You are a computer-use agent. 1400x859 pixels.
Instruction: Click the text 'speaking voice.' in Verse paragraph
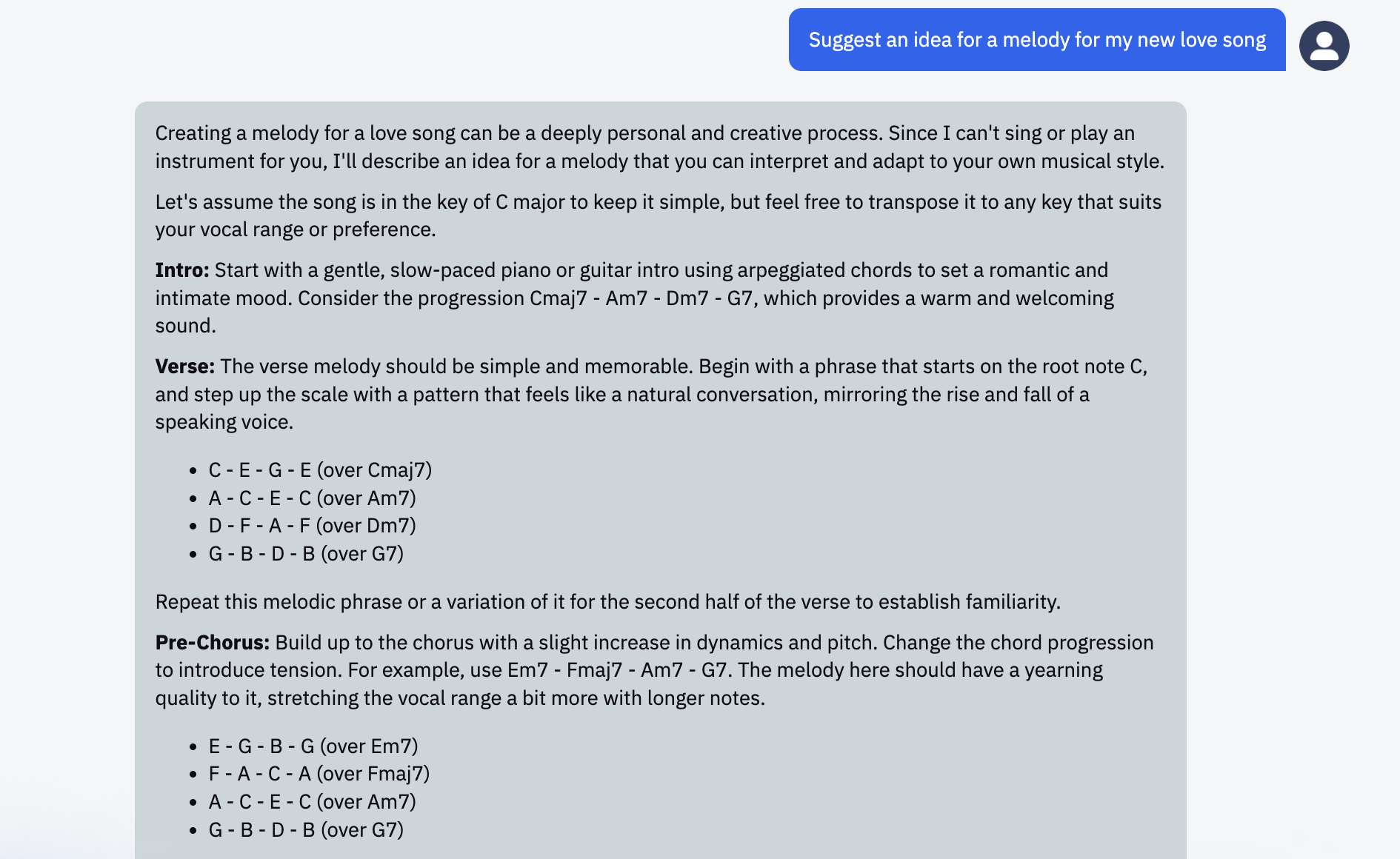click(x=224, y=422)
